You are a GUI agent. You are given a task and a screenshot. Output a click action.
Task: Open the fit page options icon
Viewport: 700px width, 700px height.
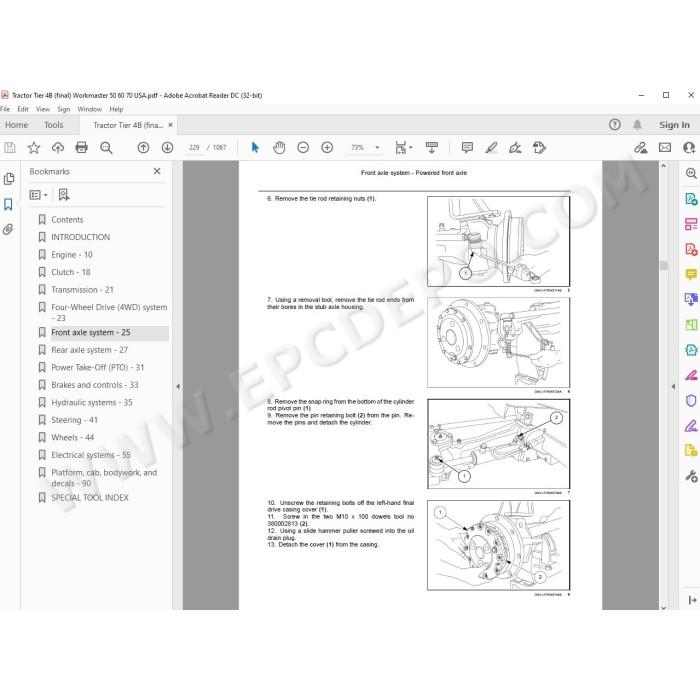(404, 147)
